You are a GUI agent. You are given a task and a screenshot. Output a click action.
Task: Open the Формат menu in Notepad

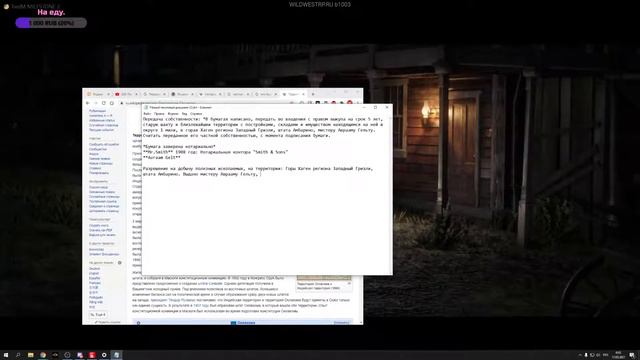pyautogui.click(x=173, y=113)
